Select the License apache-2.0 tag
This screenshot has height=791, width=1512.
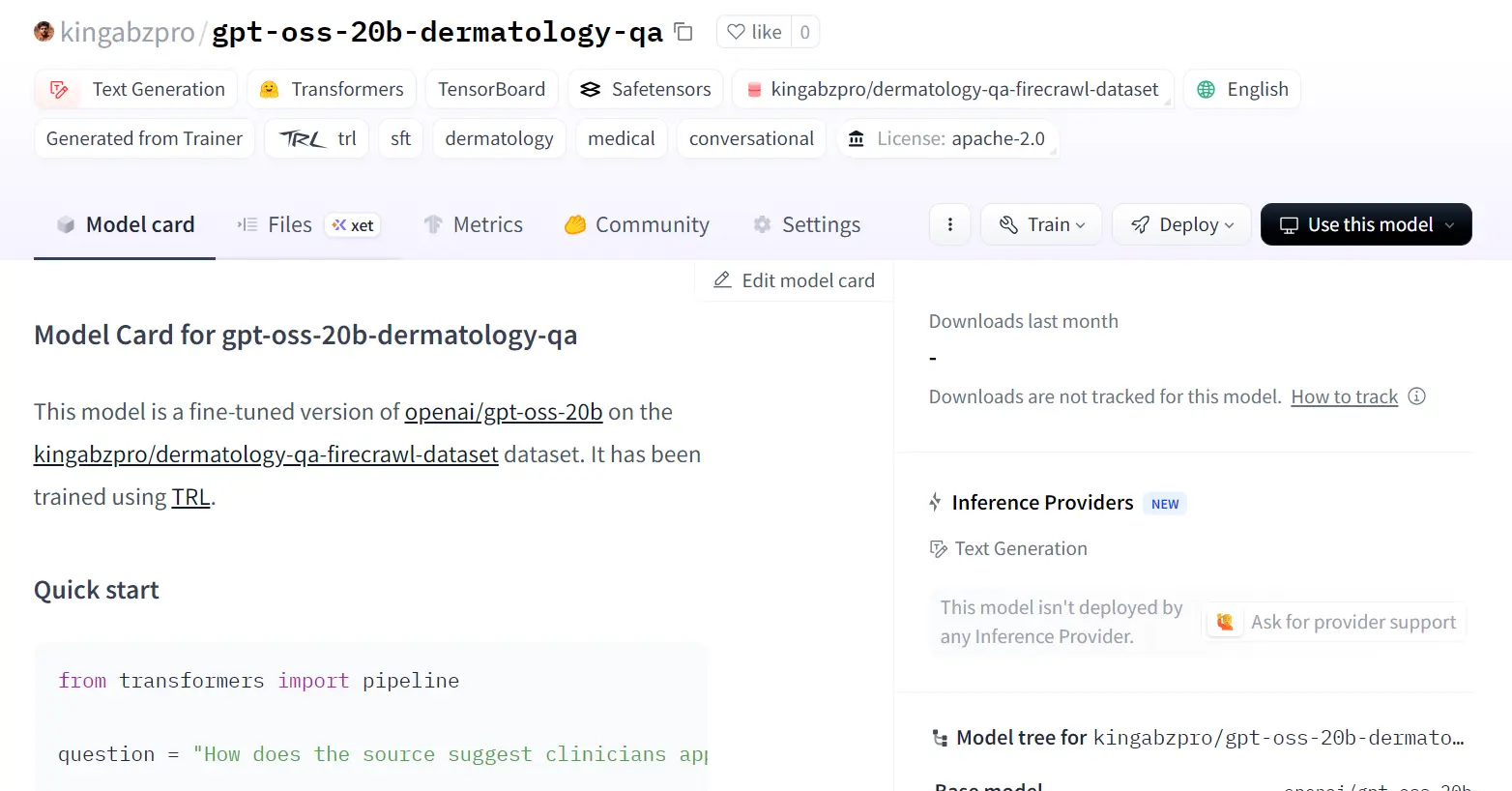coord(946,139)
